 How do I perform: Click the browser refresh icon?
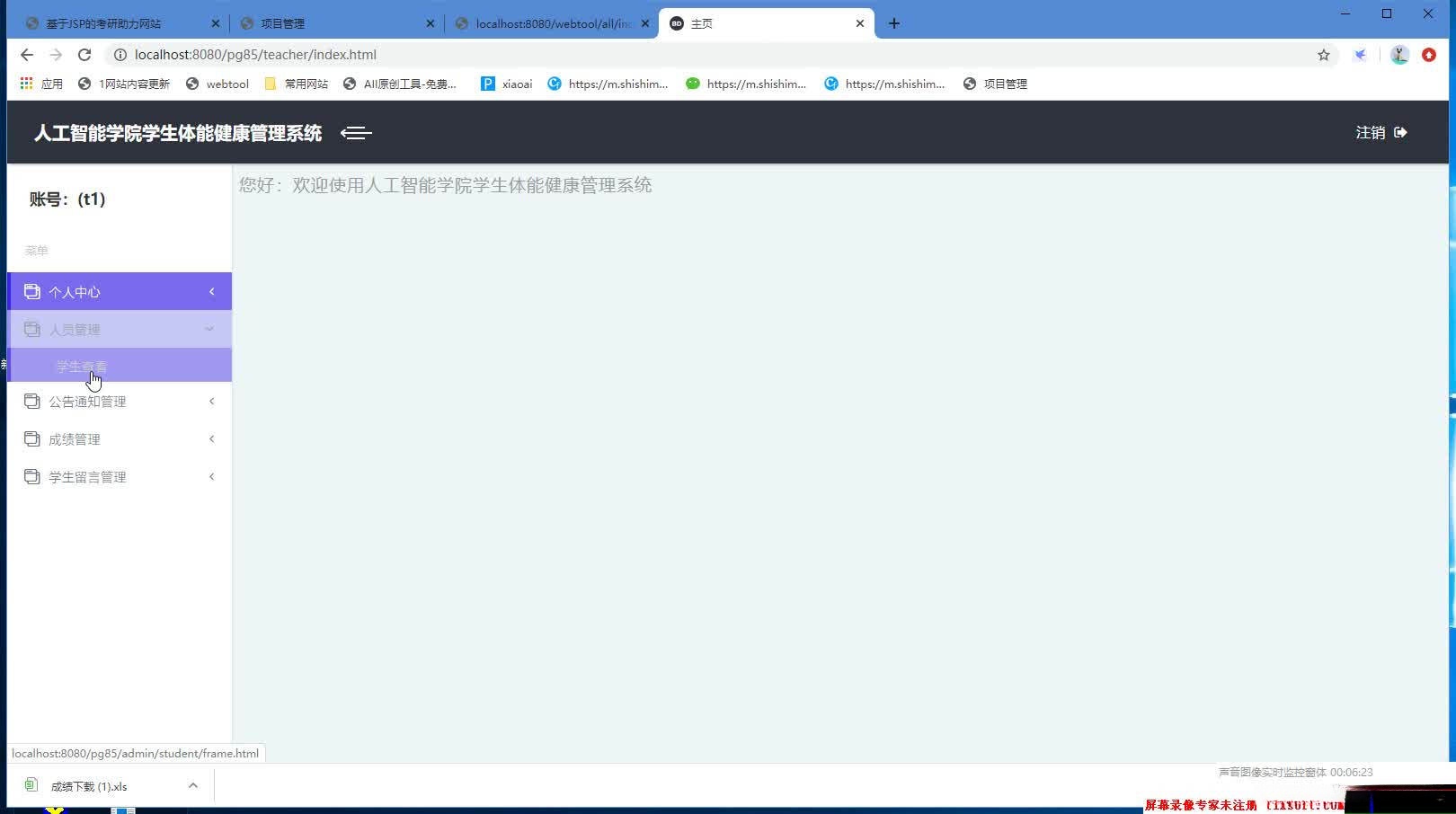tap(84, 54)
